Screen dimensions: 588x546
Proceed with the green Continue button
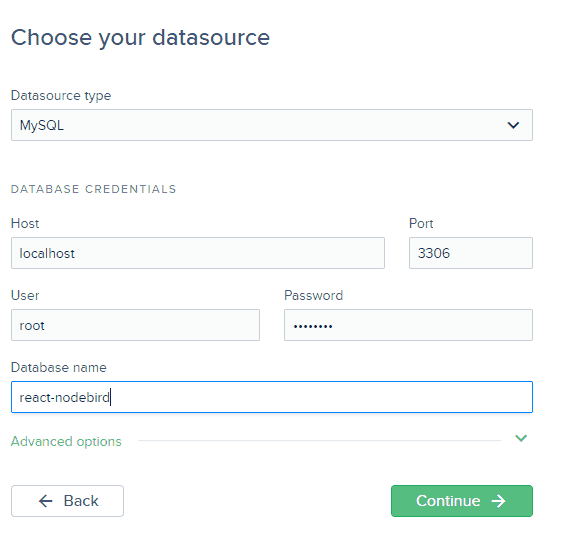462,501
